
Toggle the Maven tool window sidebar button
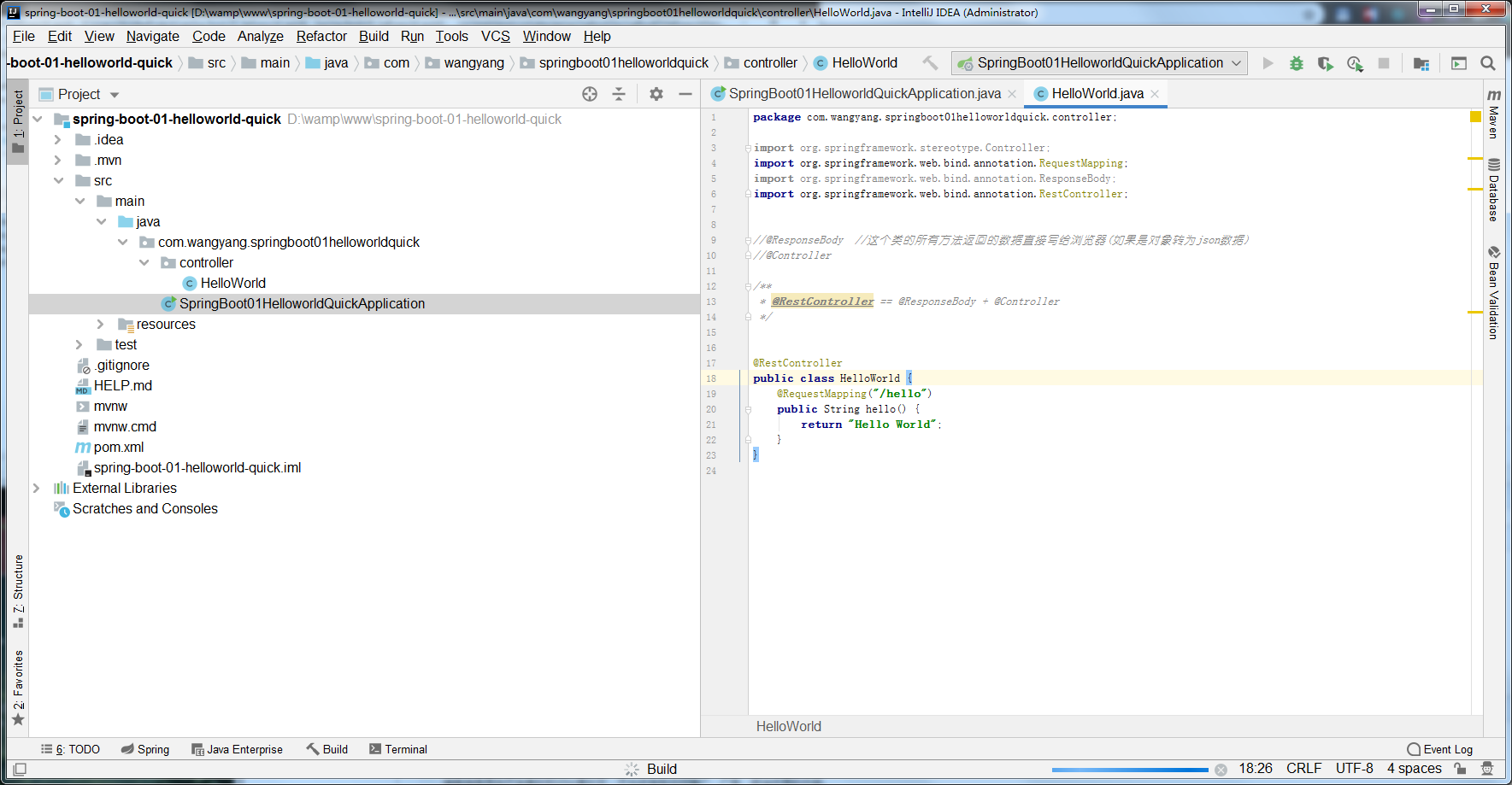[1493, 114]
